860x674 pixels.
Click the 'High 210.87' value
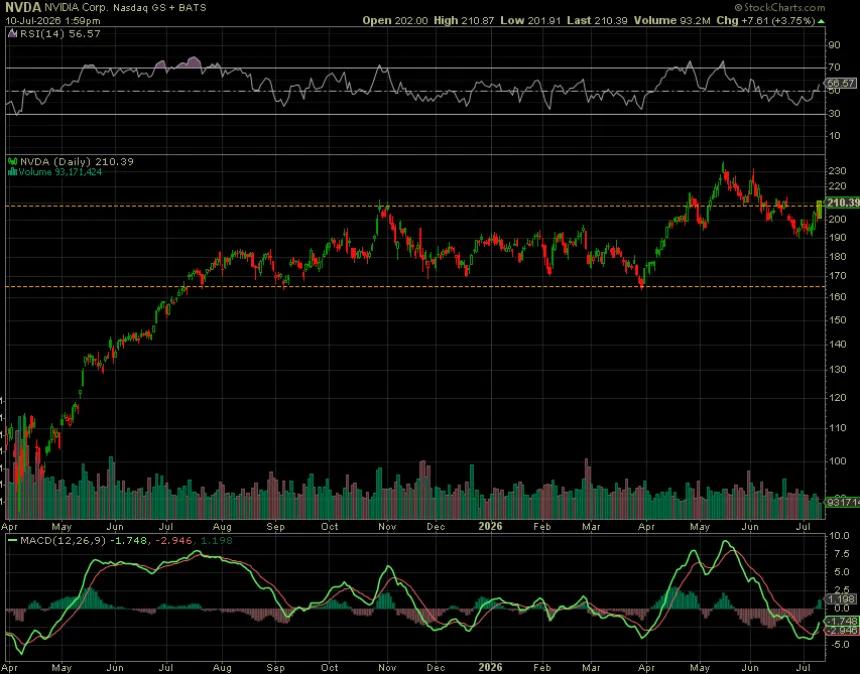click(464, 20)
